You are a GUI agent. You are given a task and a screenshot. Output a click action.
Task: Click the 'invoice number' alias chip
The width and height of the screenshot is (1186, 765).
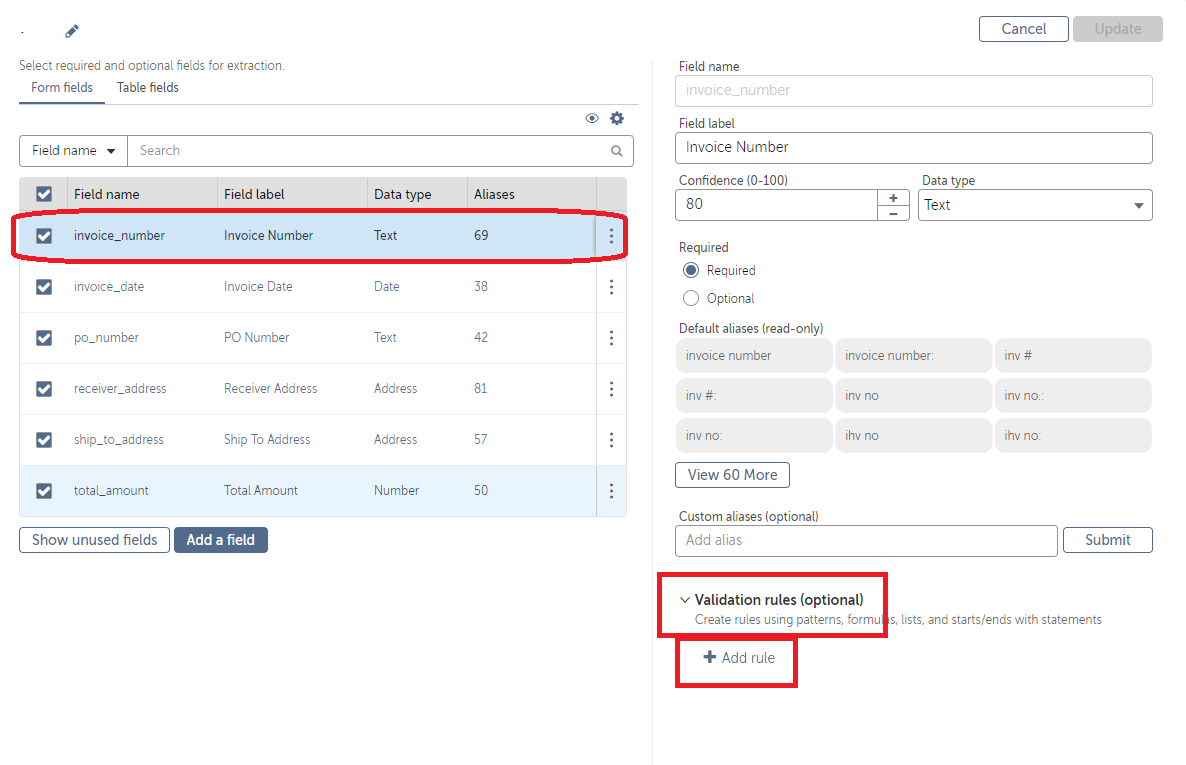click(754, 356)
